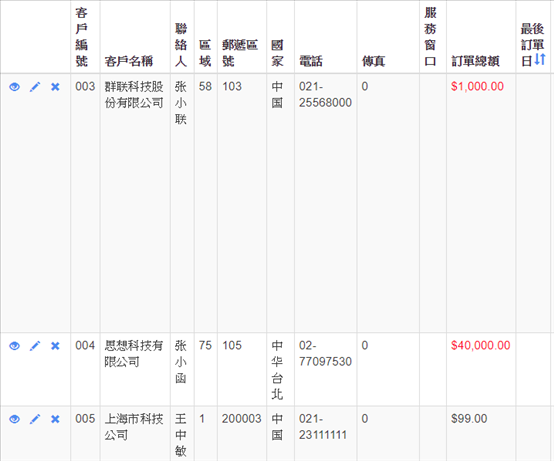Delete customer 003 with the X icon

pos(55,87)
